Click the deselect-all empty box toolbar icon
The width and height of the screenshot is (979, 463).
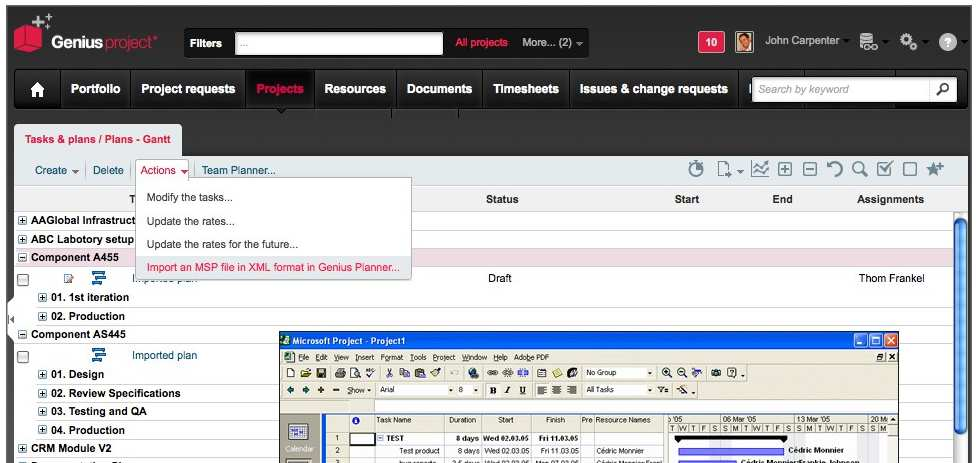click(910, 169)
